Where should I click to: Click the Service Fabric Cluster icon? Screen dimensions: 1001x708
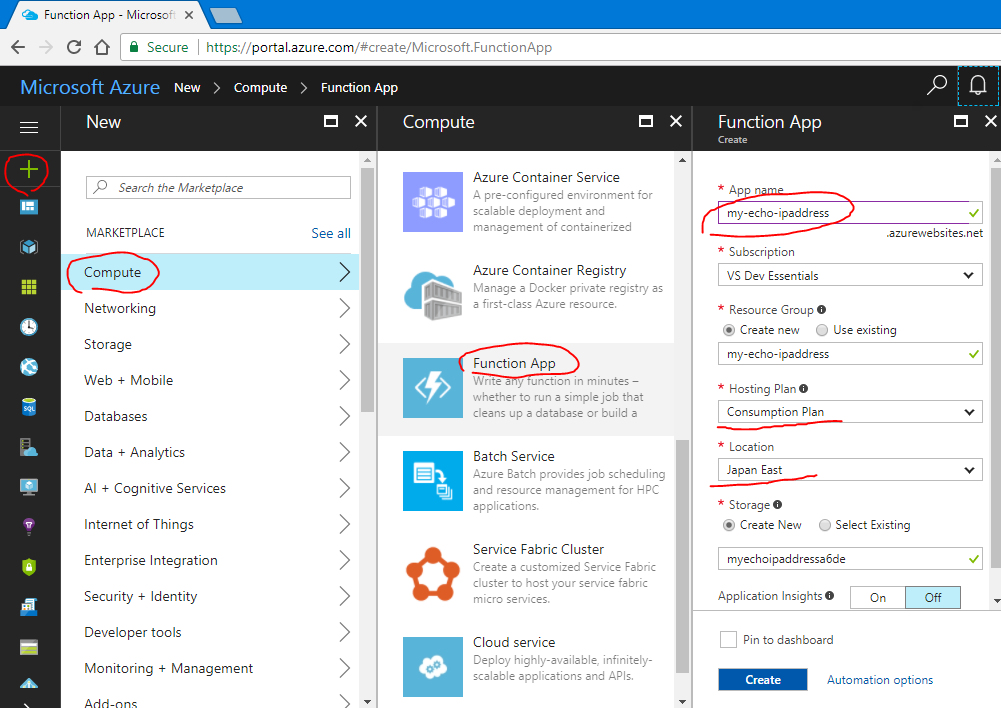[x=432, y=574]
